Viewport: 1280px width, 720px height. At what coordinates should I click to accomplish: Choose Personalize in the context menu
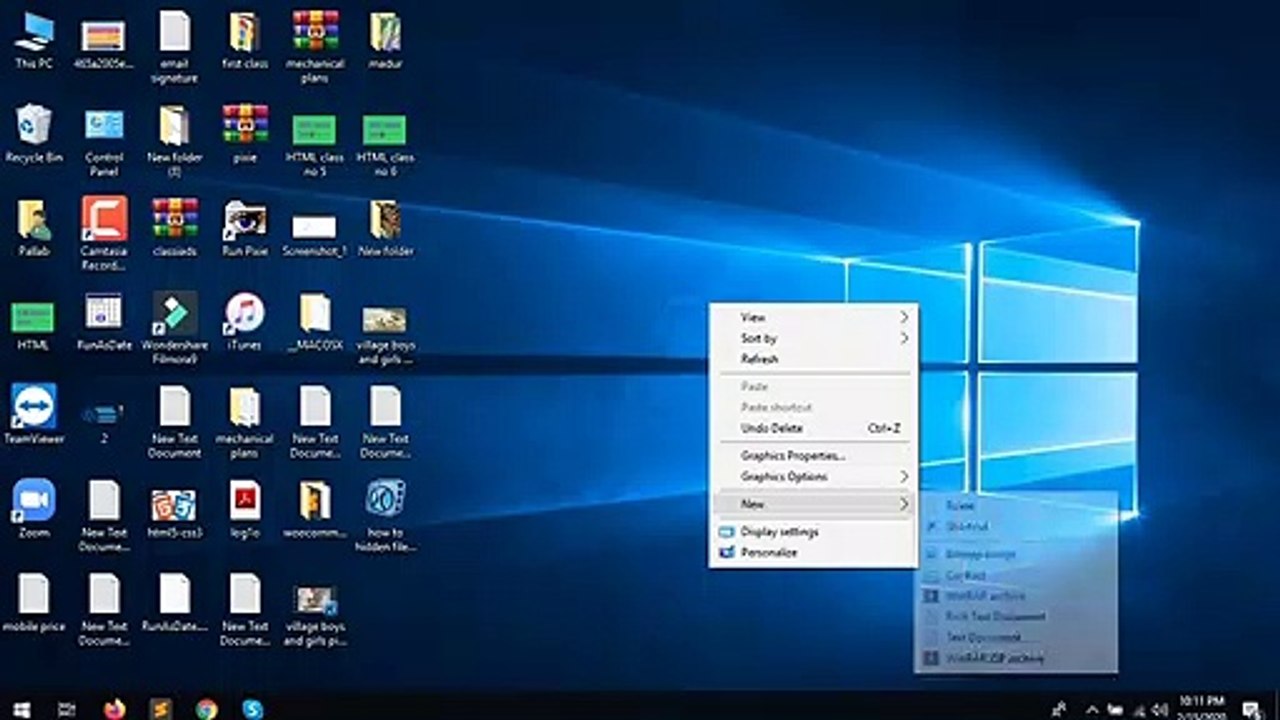click(813, 552)
